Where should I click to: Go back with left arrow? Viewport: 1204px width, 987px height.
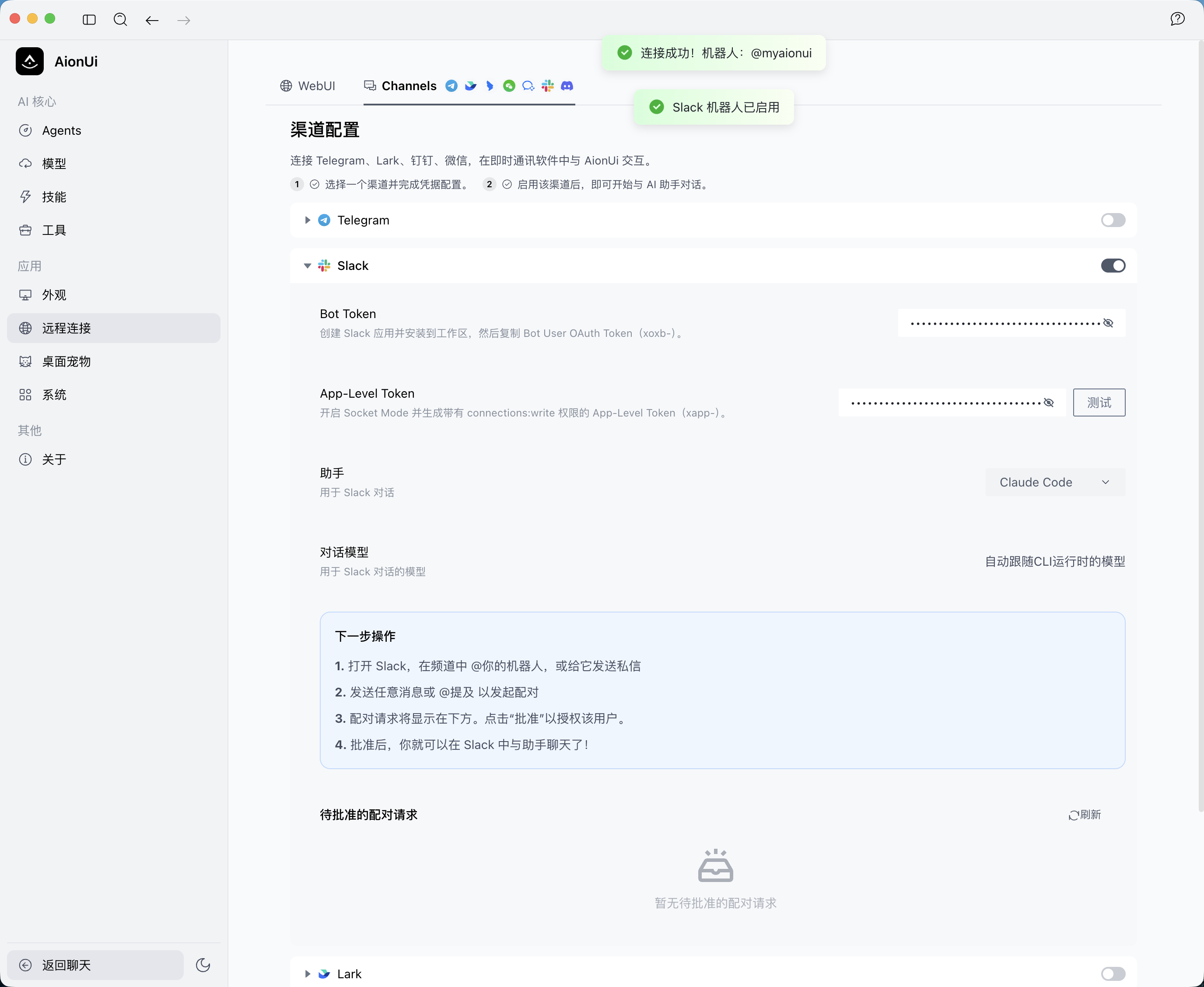[x=152, y=21]
